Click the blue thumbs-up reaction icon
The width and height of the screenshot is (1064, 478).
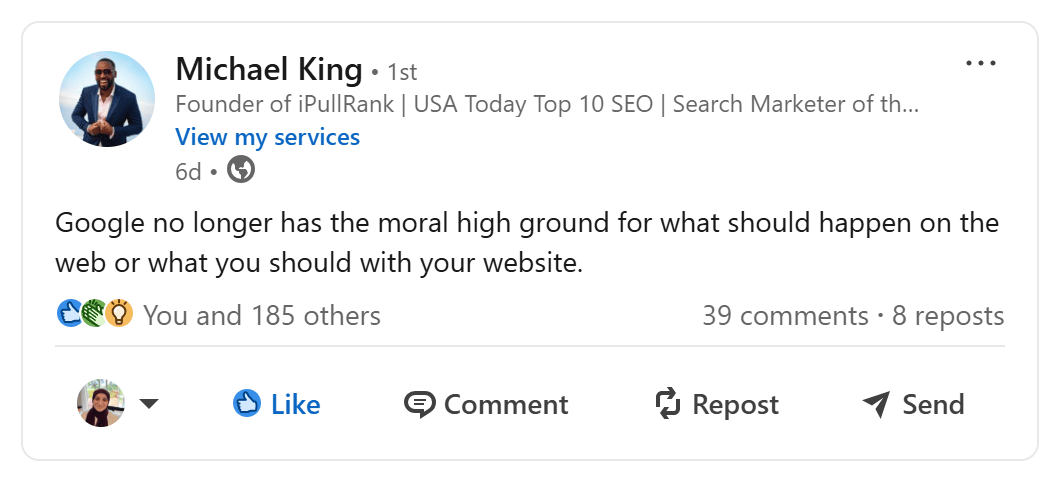pos(70,314)
